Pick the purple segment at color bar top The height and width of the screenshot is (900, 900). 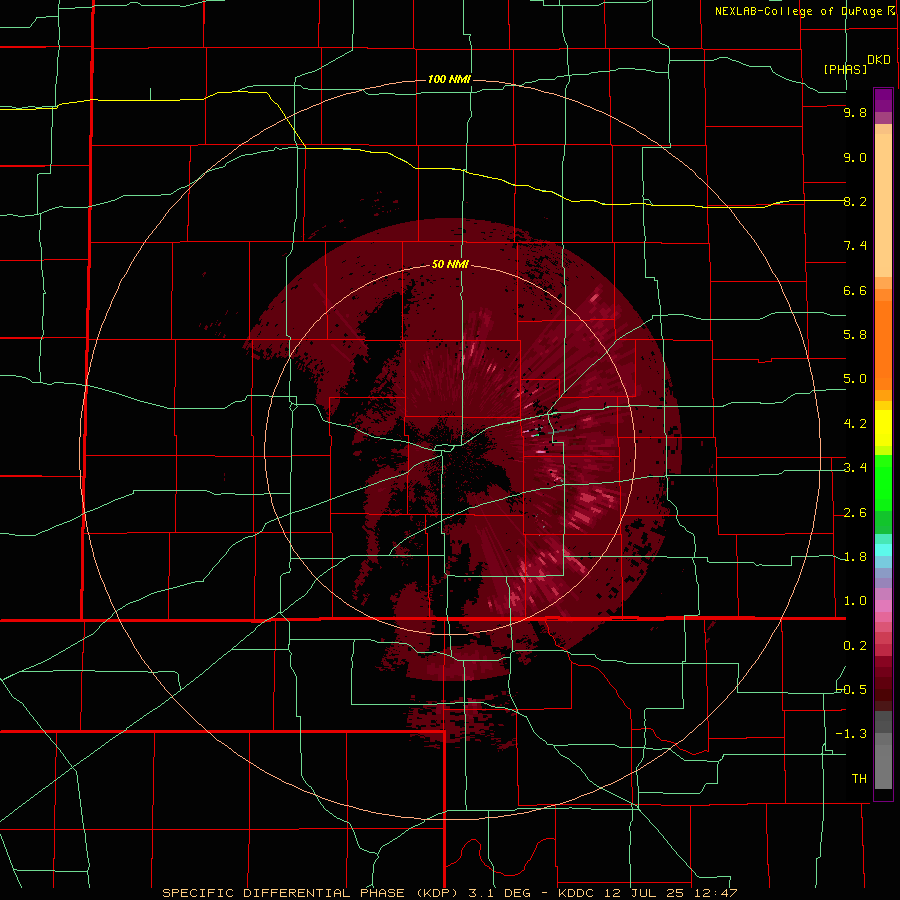click(883, 100)
